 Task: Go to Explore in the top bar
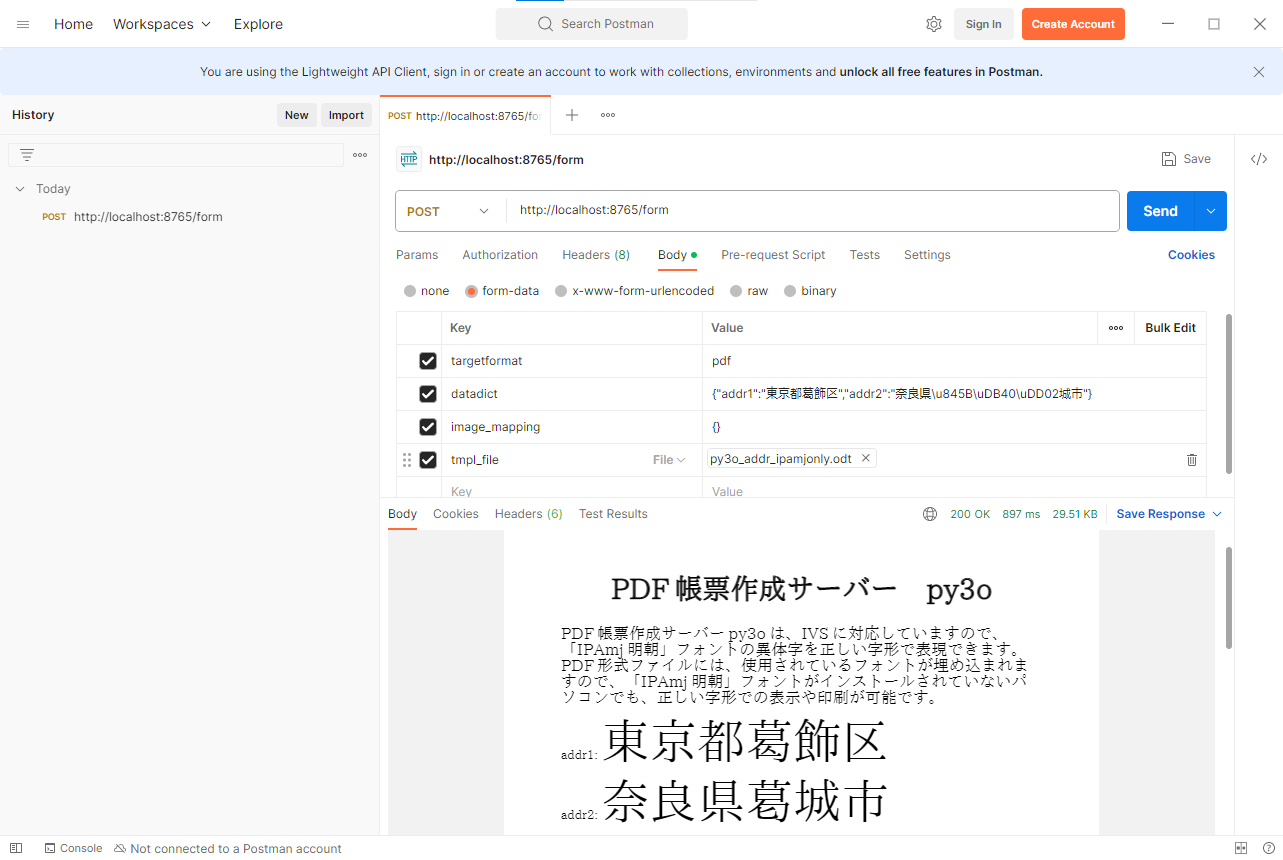258,24
